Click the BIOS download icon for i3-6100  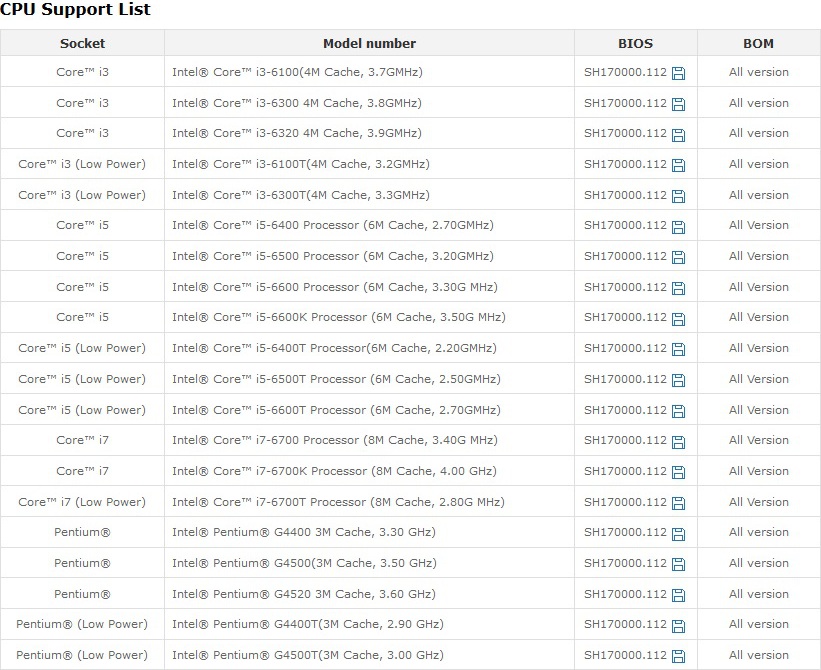[678, 73]
